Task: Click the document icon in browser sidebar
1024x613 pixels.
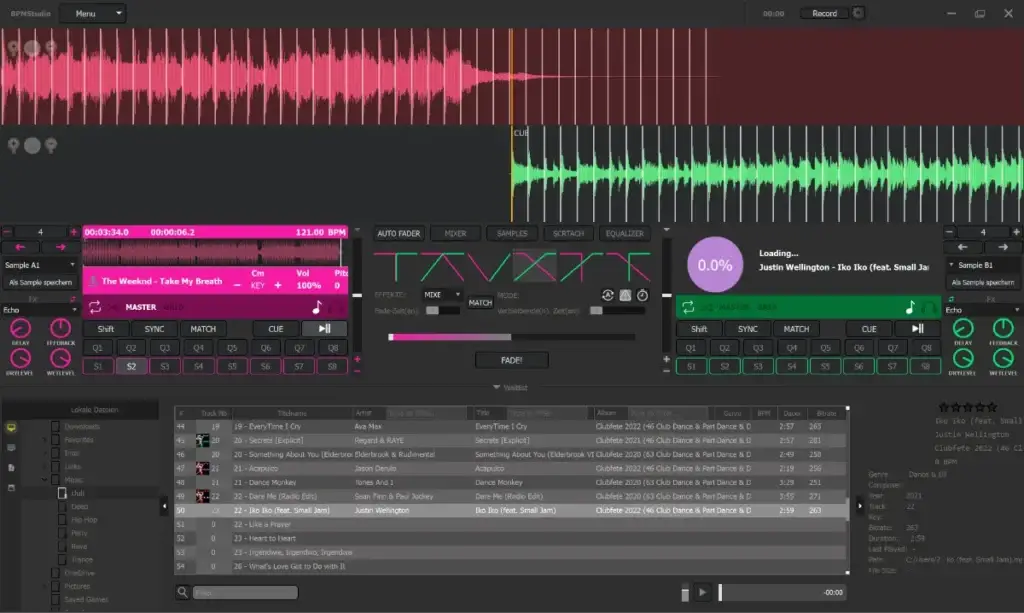Action: tap(11, 468)
